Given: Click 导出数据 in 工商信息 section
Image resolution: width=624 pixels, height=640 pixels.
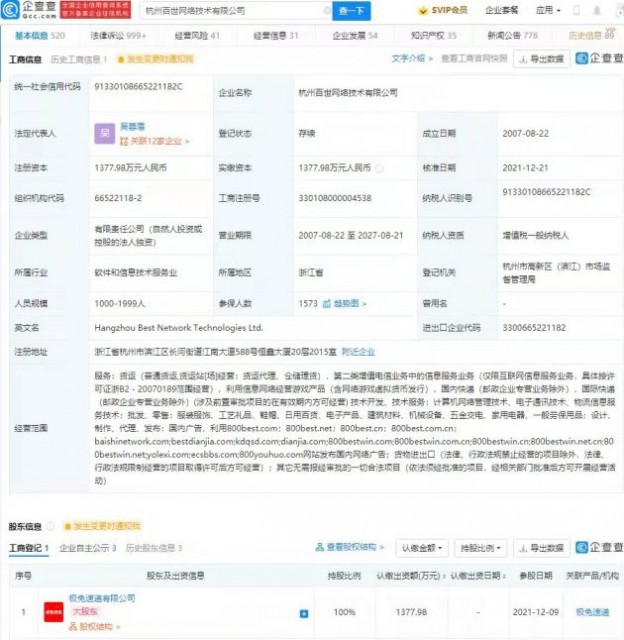Looking at the screenshot, I should (x=542, y=59).
